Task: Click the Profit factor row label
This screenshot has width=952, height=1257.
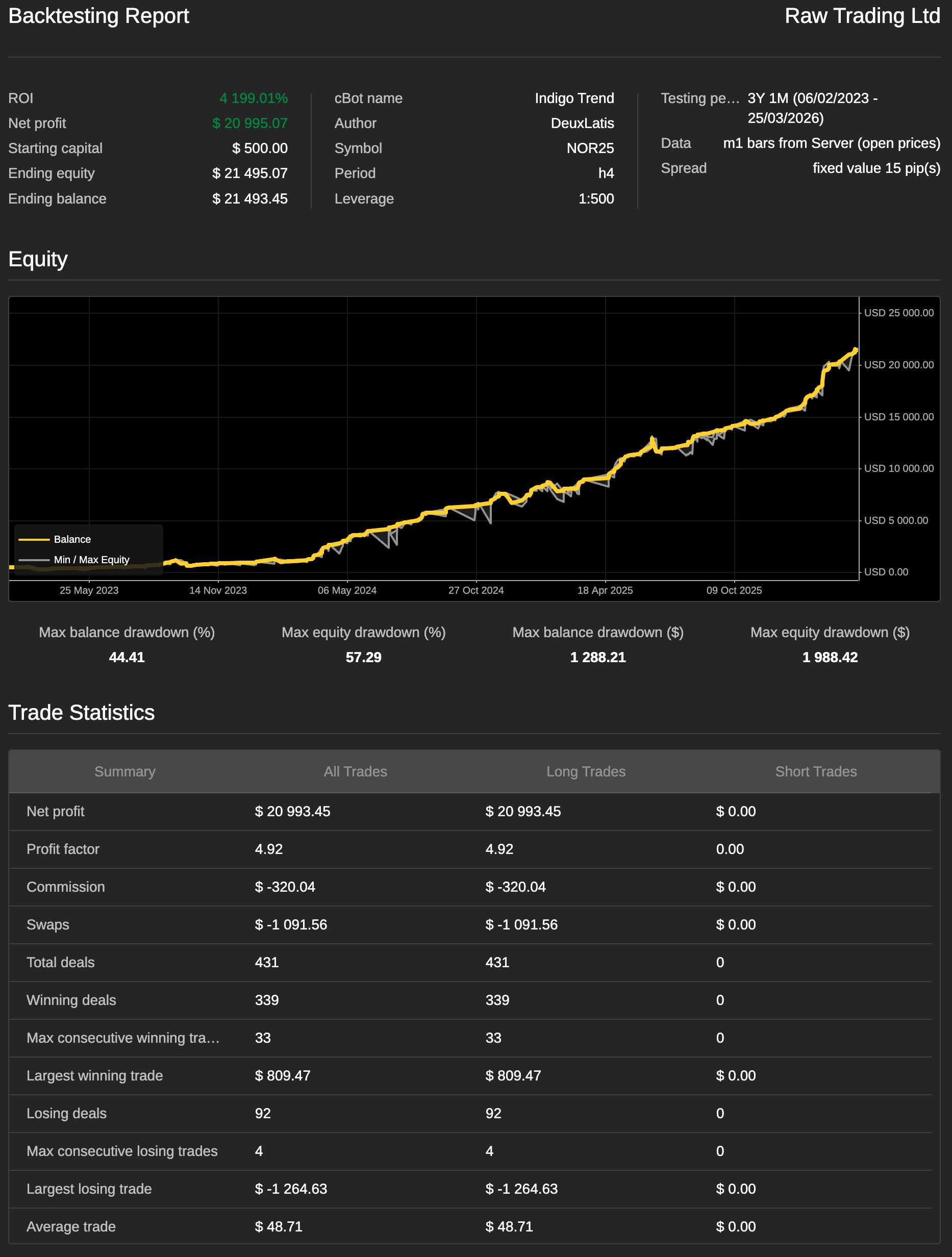Action: 63,849
